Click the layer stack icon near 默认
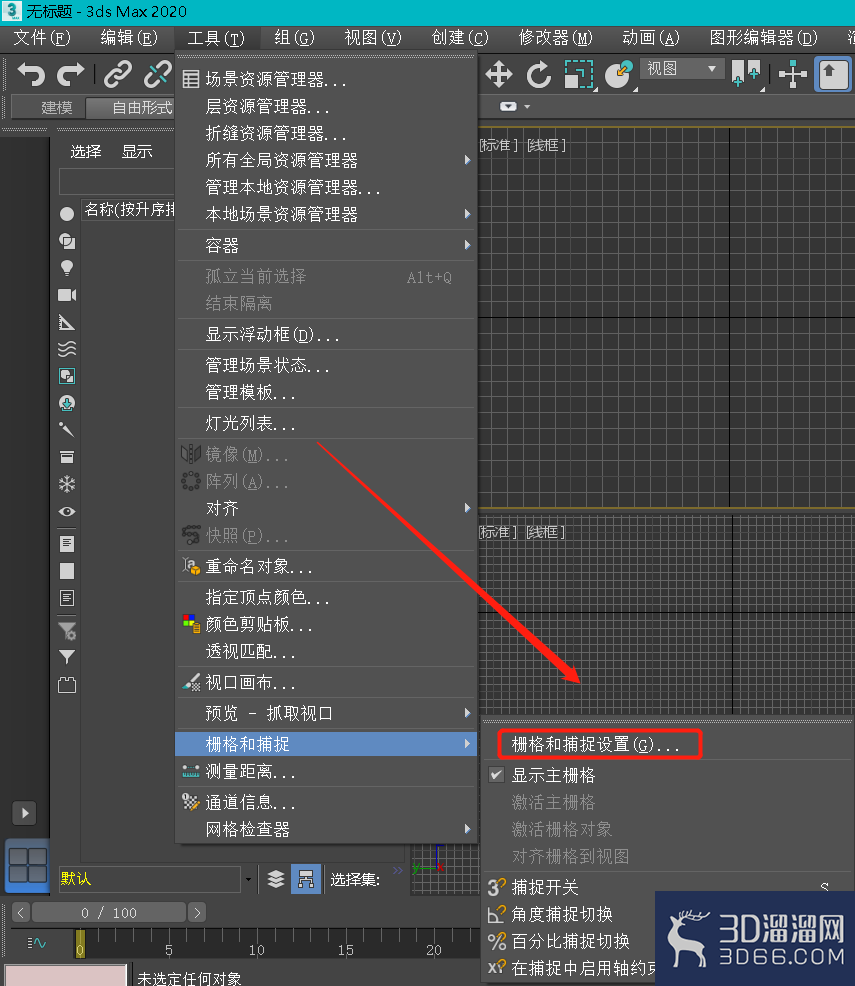Image resolution: width=855 pixels, height=986 pixels. [x=276, y=879]
